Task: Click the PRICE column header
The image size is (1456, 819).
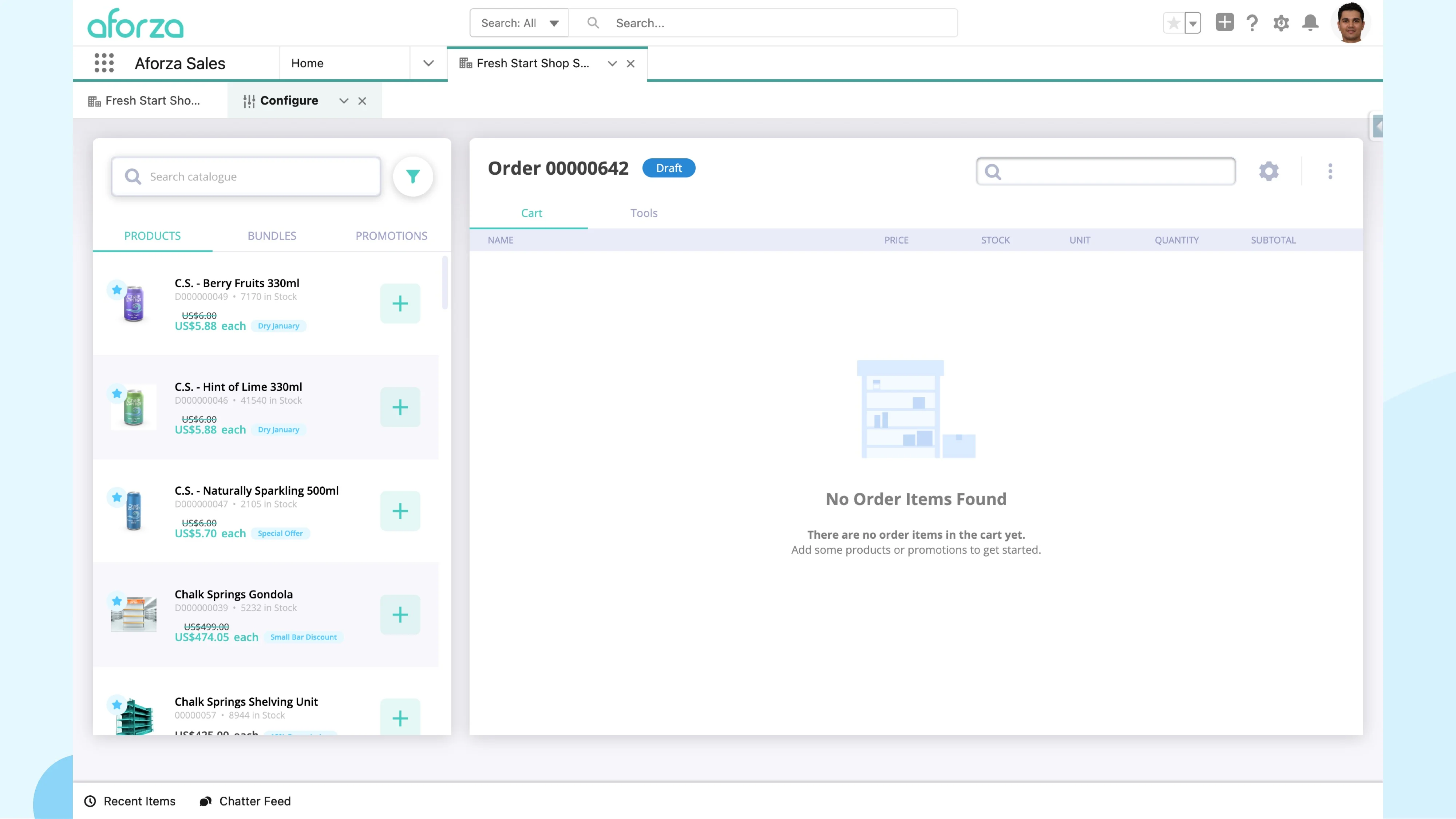Action: tap(897, 240)
